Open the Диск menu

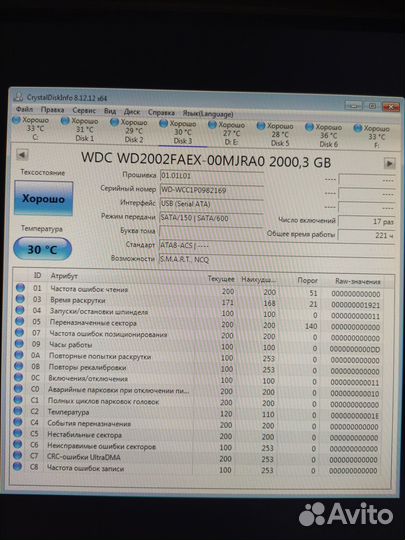132,112
